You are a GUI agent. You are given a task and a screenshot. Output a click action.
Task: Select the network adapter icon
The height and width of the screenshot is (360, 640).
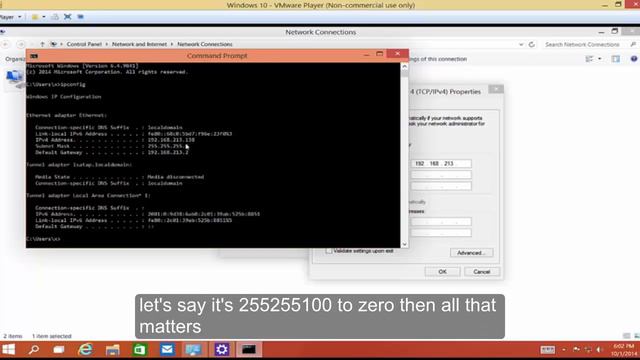pyautogui.click(x=15, y=79)
